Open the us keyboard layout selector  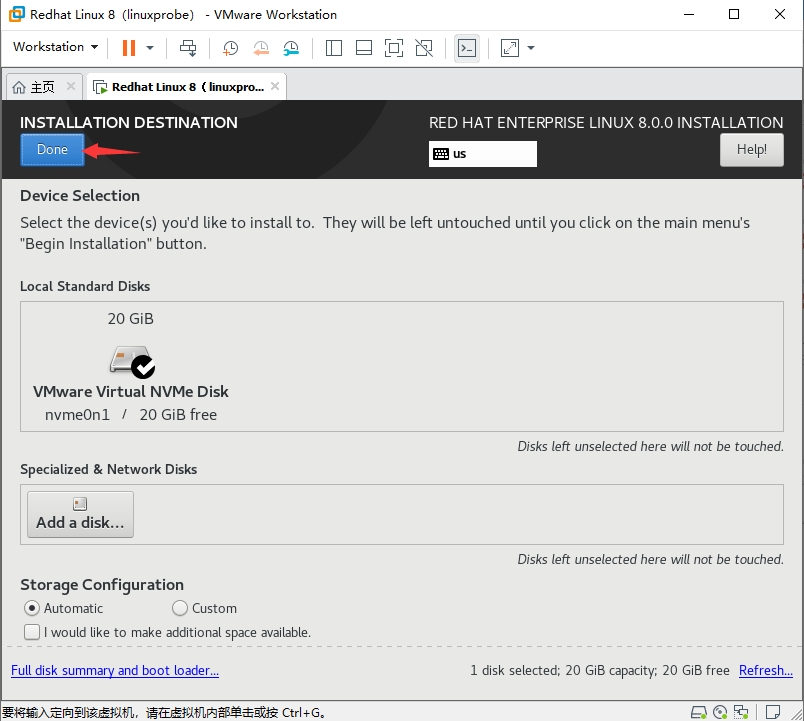tap(483, 154)
